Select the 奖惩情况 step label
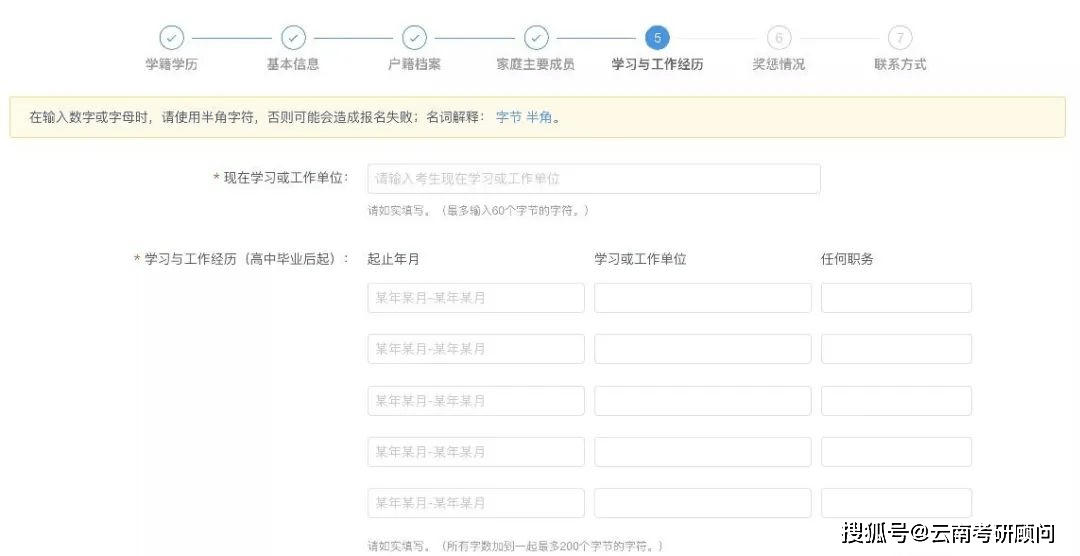The height and width of the screenshot is (556, 1080). click(778, 64)
